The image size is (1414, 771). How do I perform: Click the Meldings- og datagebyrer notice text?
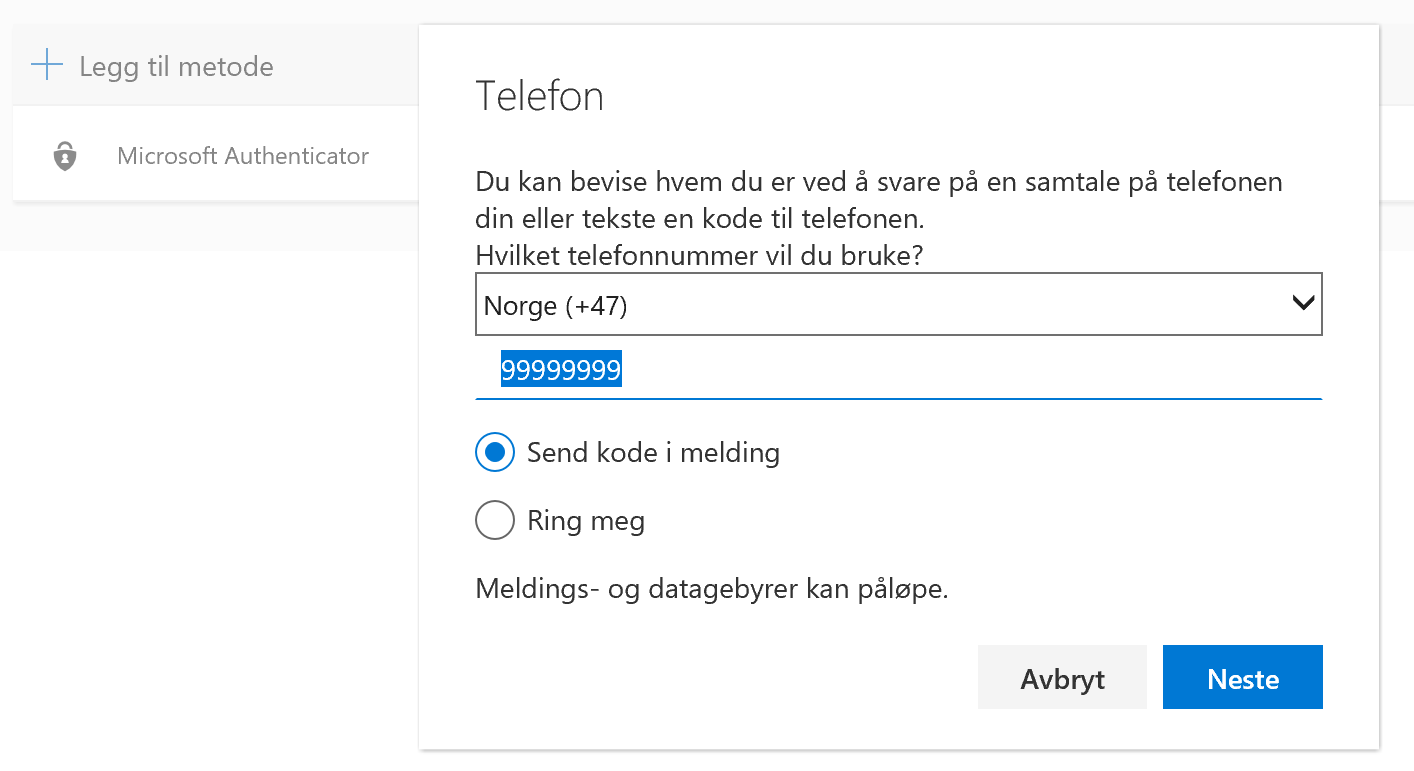click(711, 588)
